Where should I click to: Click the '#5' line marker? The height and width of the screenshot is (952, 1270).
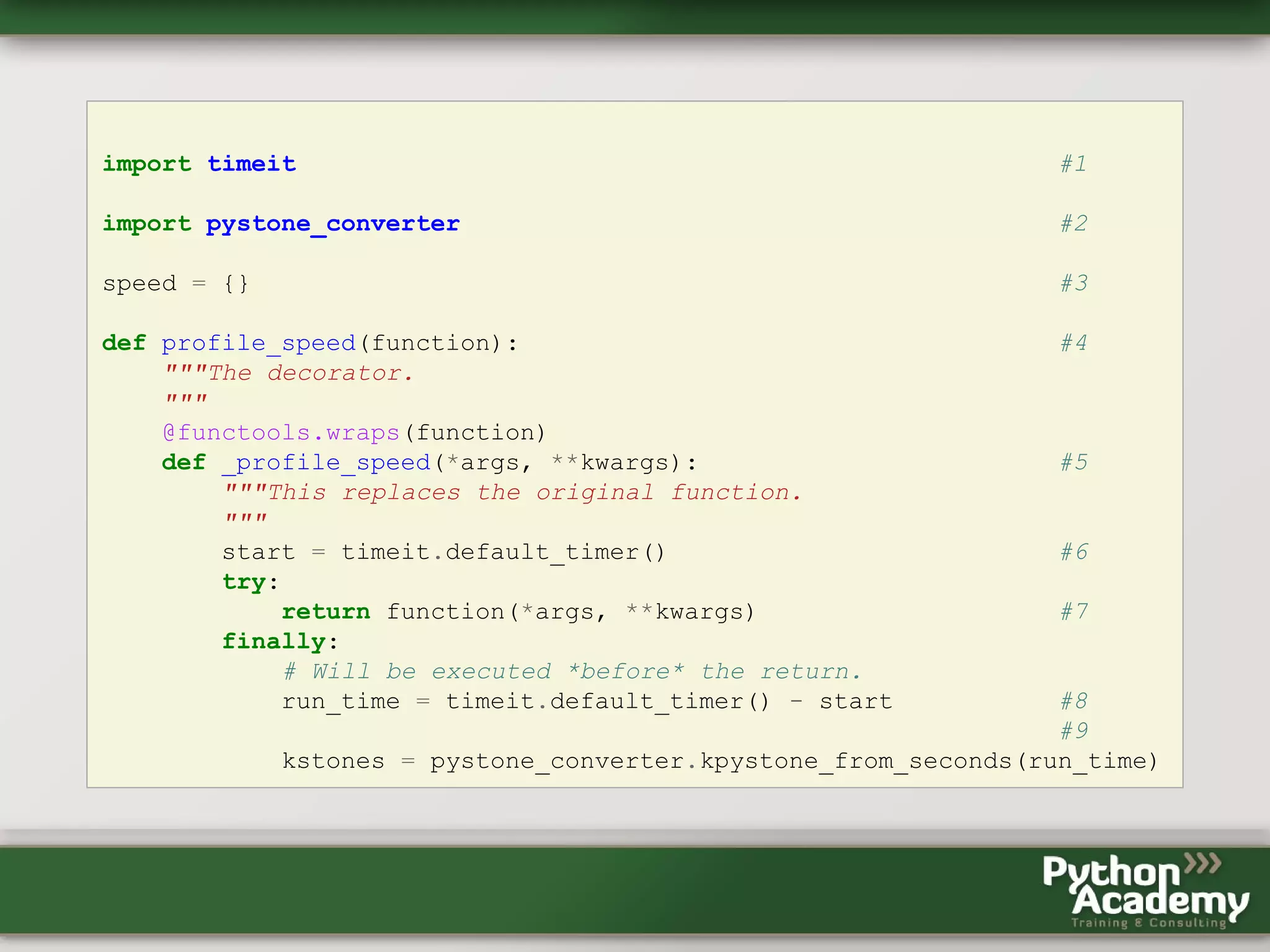[x=1073, y=462]
